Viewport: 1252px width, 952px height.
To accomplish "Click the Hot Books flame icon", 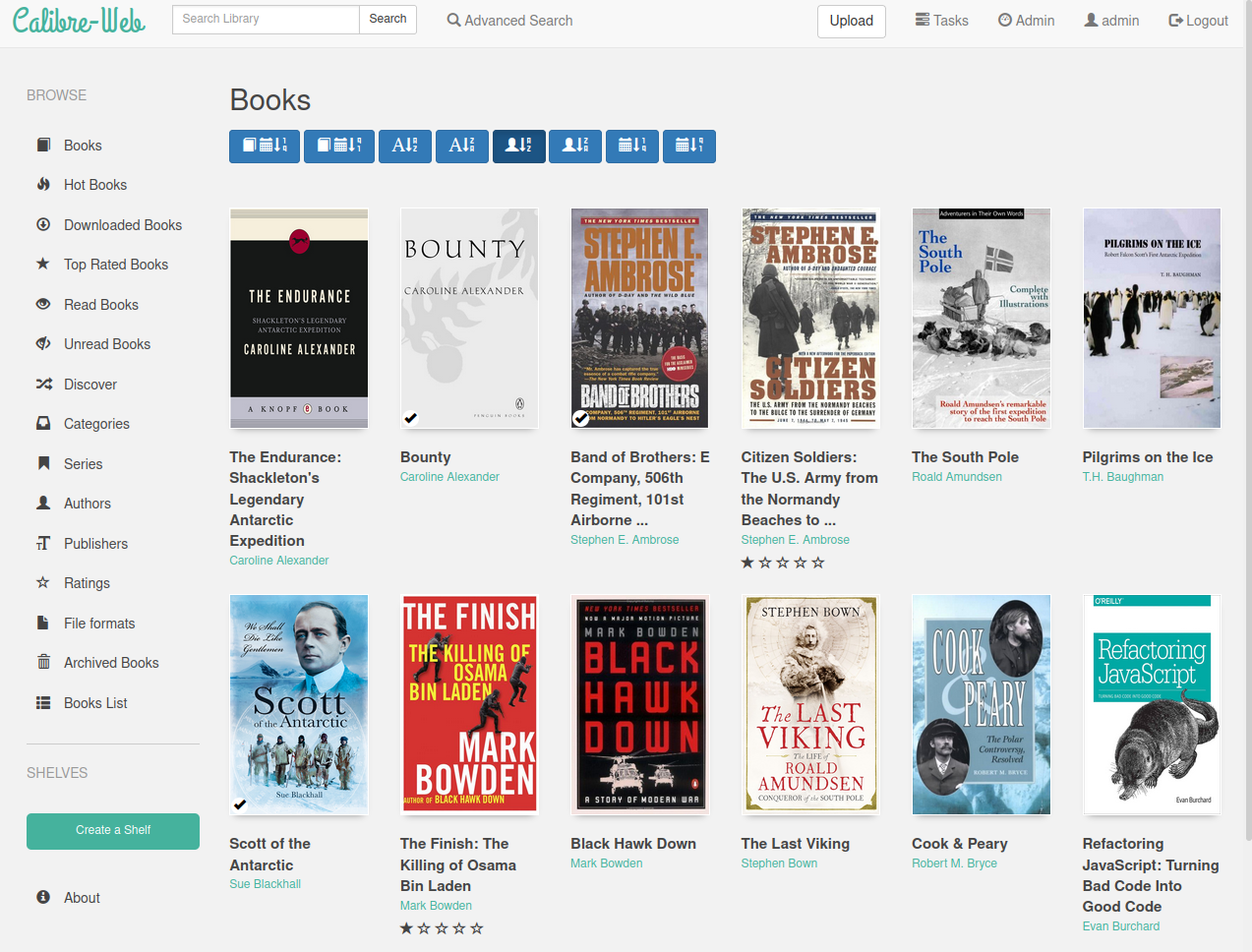I will (x=43, y=185).
